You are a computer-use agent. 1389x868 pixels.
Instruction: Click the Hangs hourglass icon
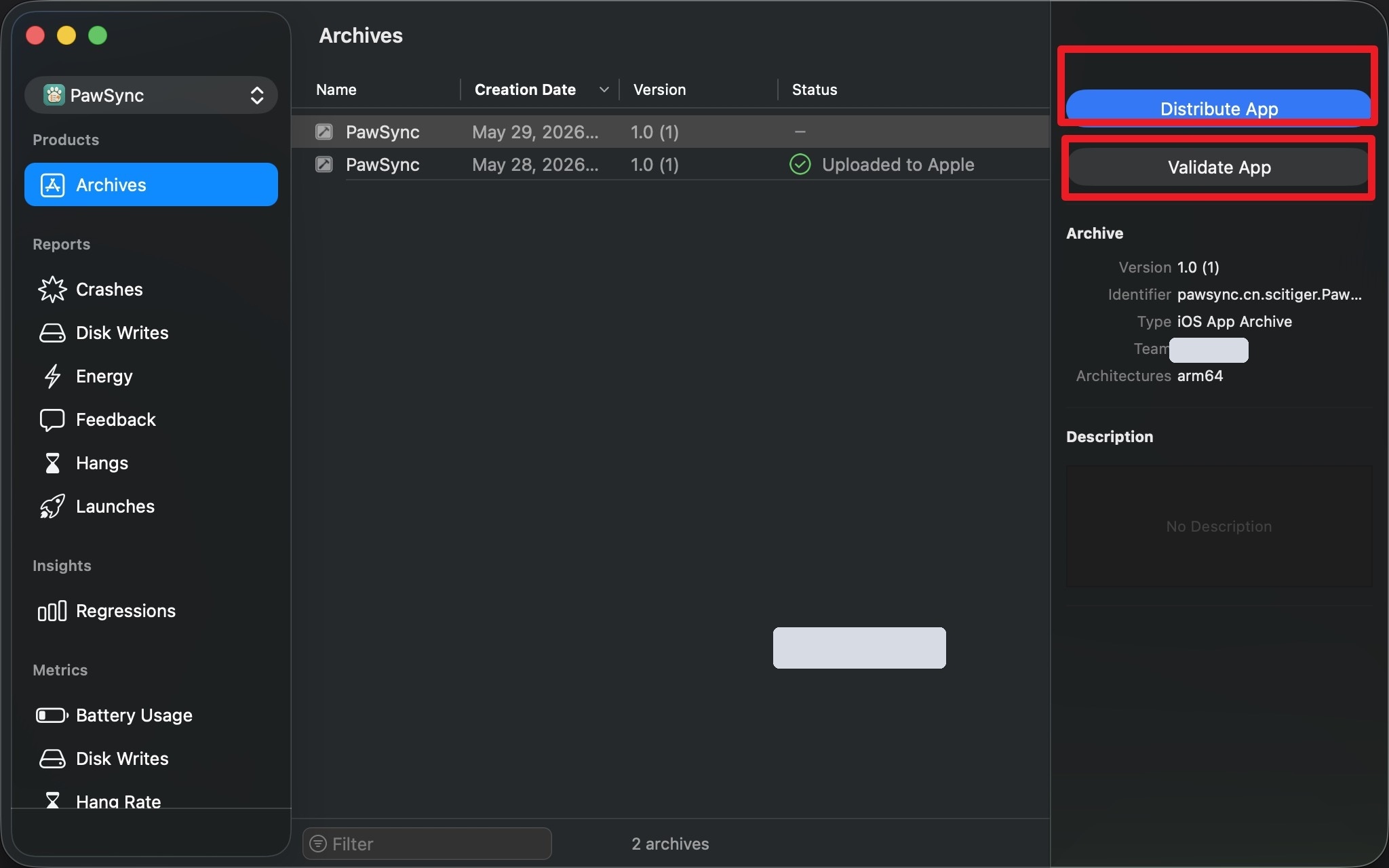(52, 463)
